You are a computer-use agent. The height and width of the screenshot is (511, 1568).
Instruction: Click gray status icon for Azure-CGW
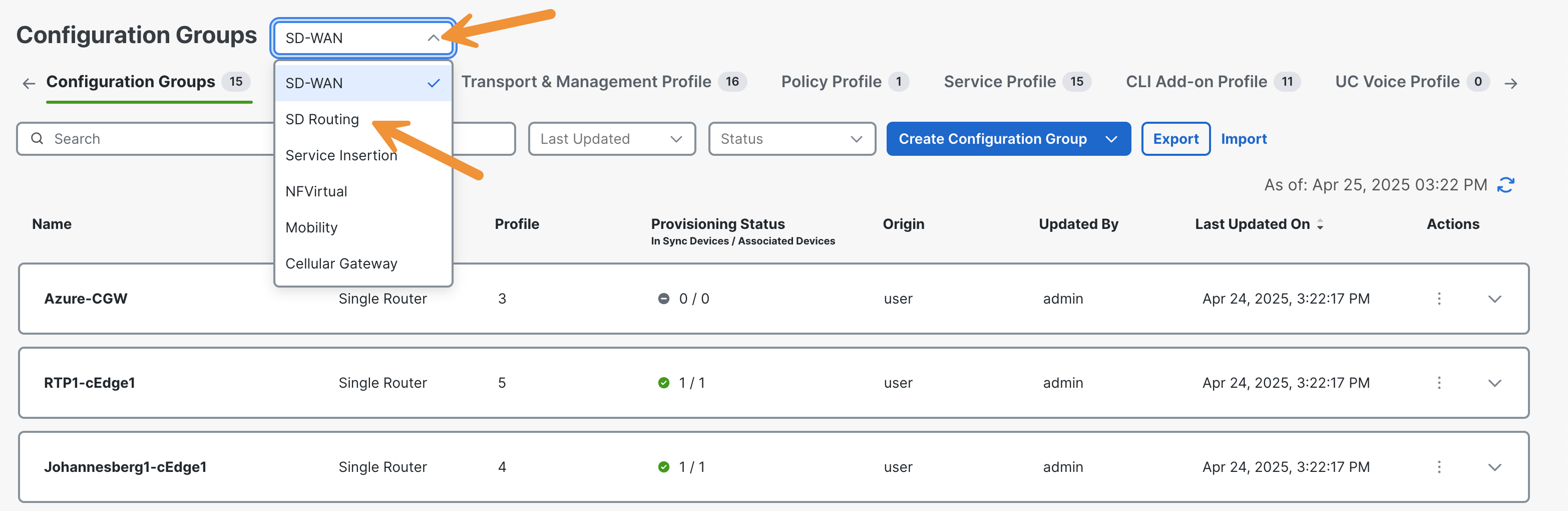click(x=663, y=299)
